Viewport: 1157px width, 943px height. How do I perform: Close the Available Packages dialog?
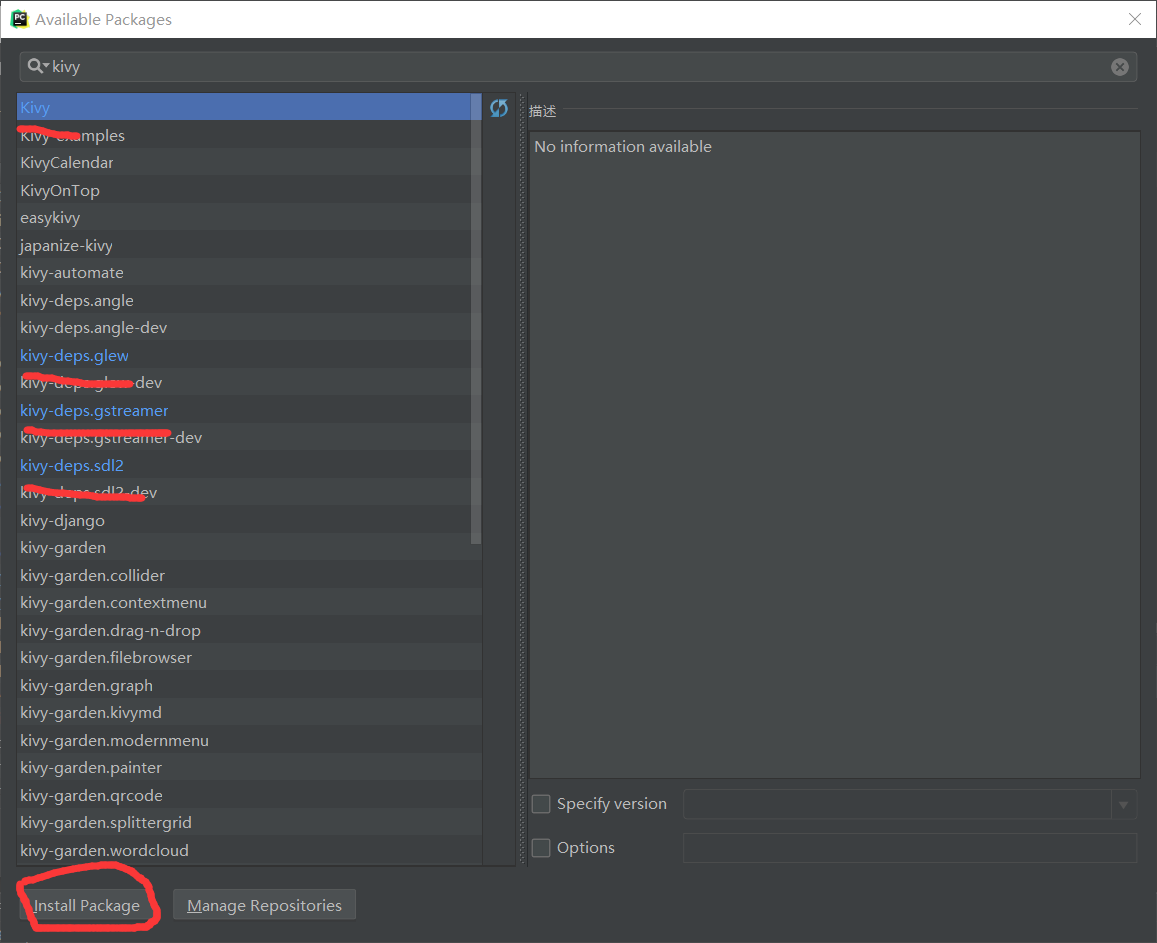(1135, 19)
